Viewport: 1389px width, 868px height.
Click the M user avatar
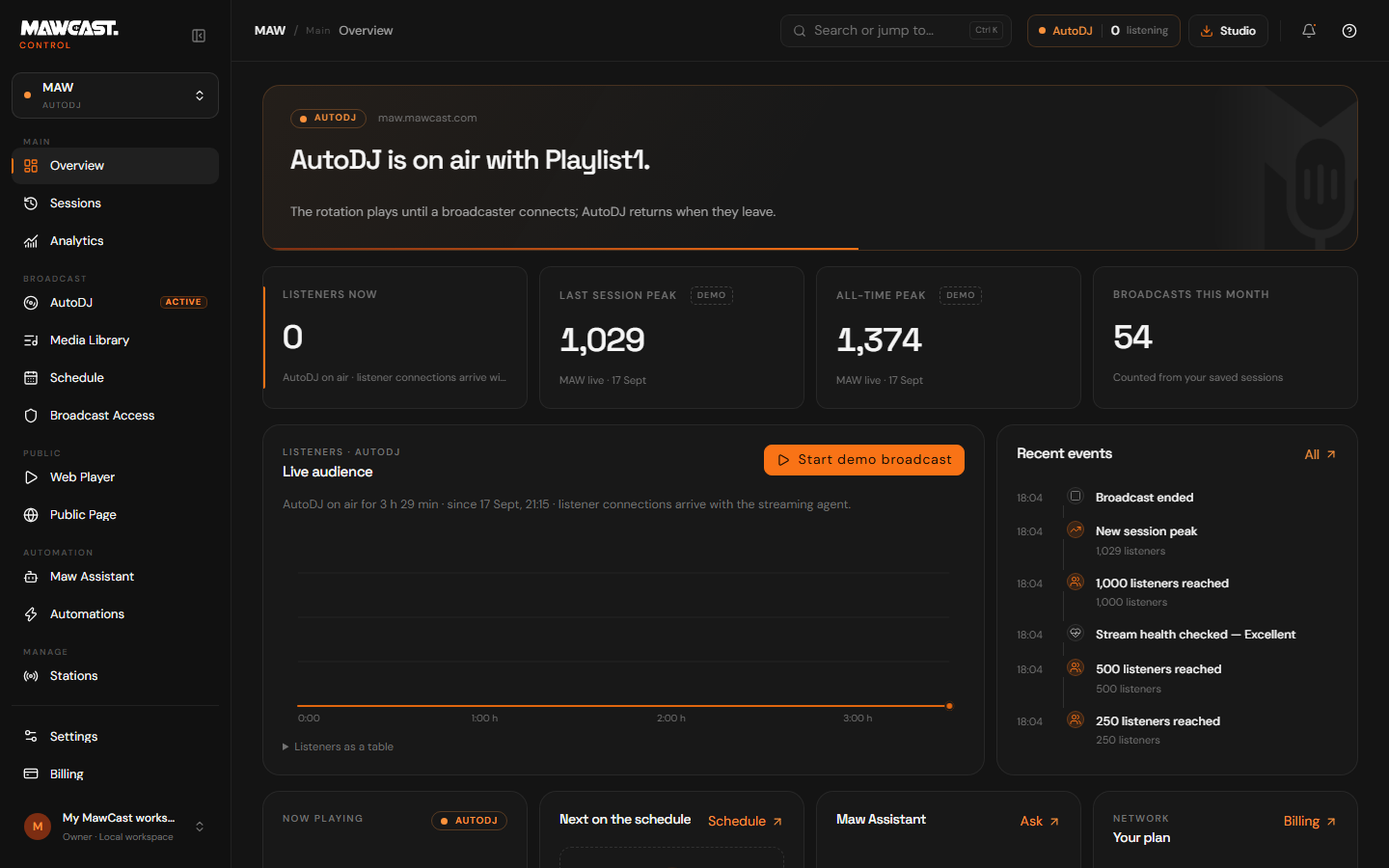(x=38, y=827)
